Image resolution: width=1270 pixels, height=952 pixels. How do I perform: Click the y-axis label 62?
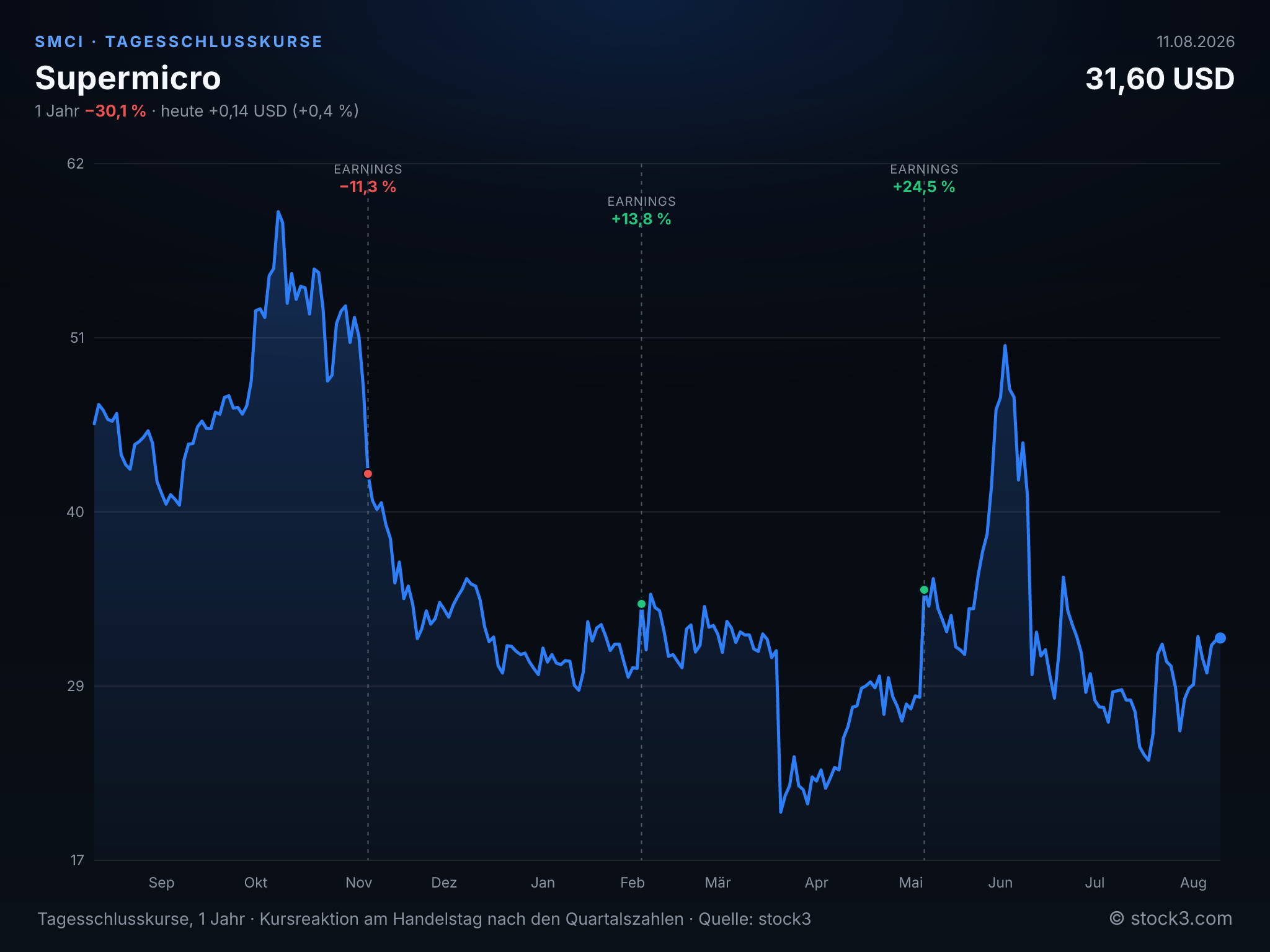[75, 164]
